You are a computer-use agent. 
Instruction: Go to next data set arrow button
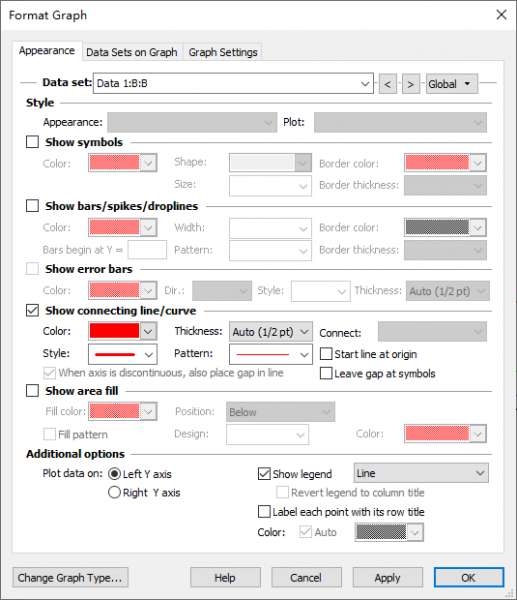coord(411,84)
